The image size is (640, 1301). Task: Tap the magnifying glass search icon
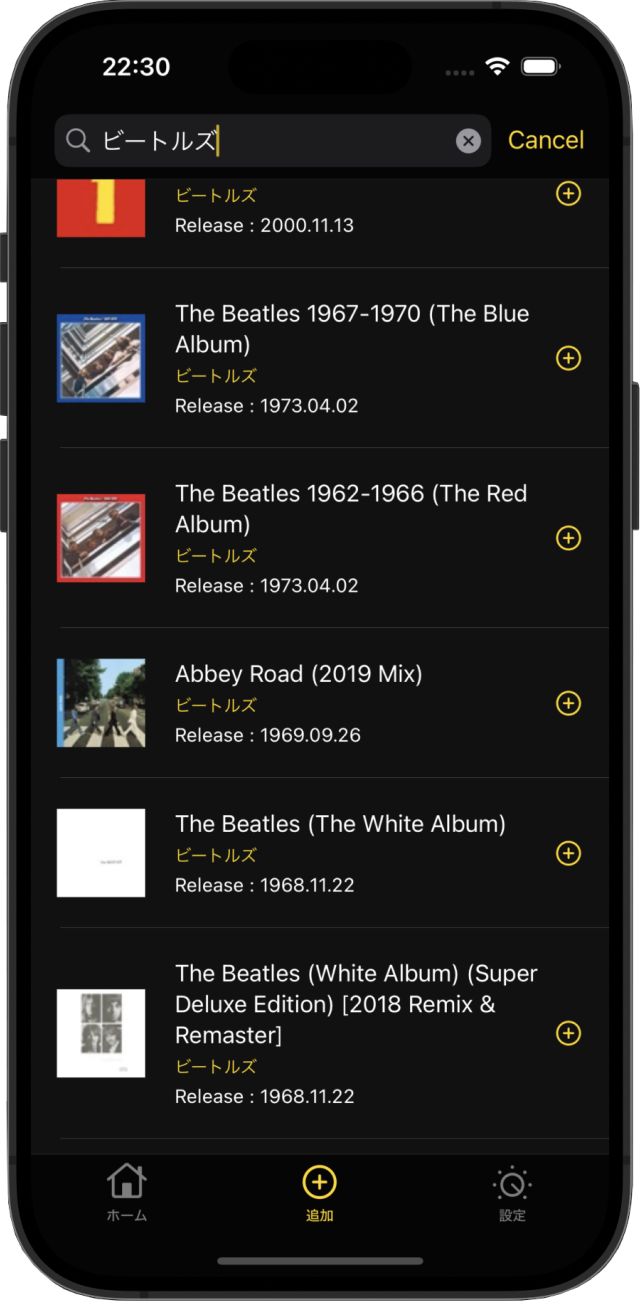click(78, 141)
